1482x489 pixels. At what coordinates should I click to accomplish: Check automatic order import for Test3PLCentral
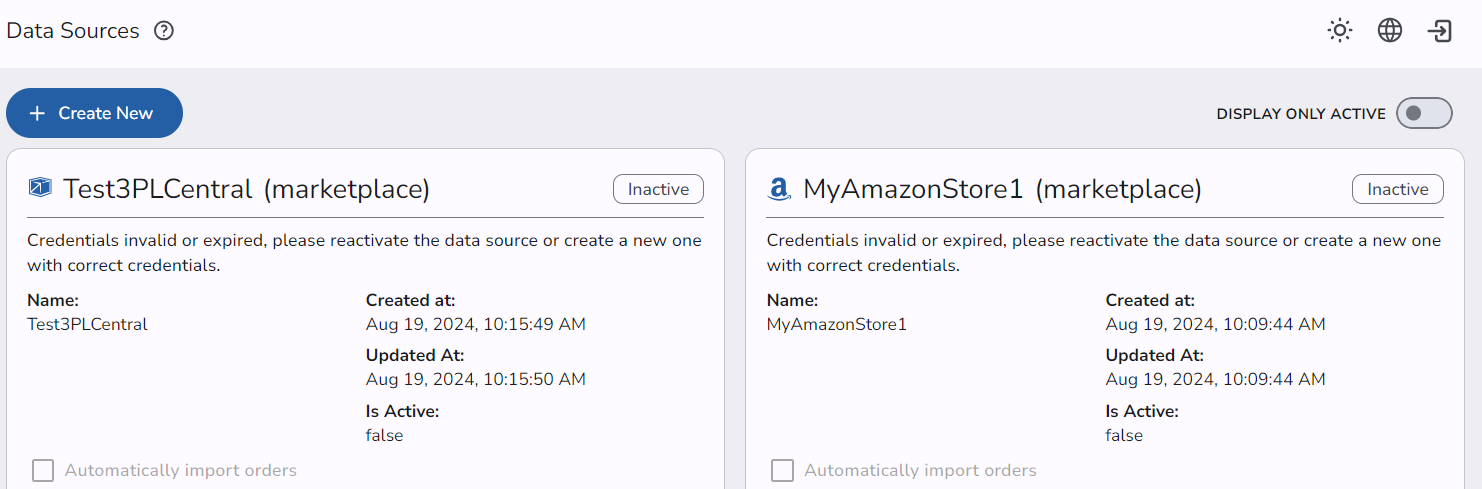[x=43, y=470]
